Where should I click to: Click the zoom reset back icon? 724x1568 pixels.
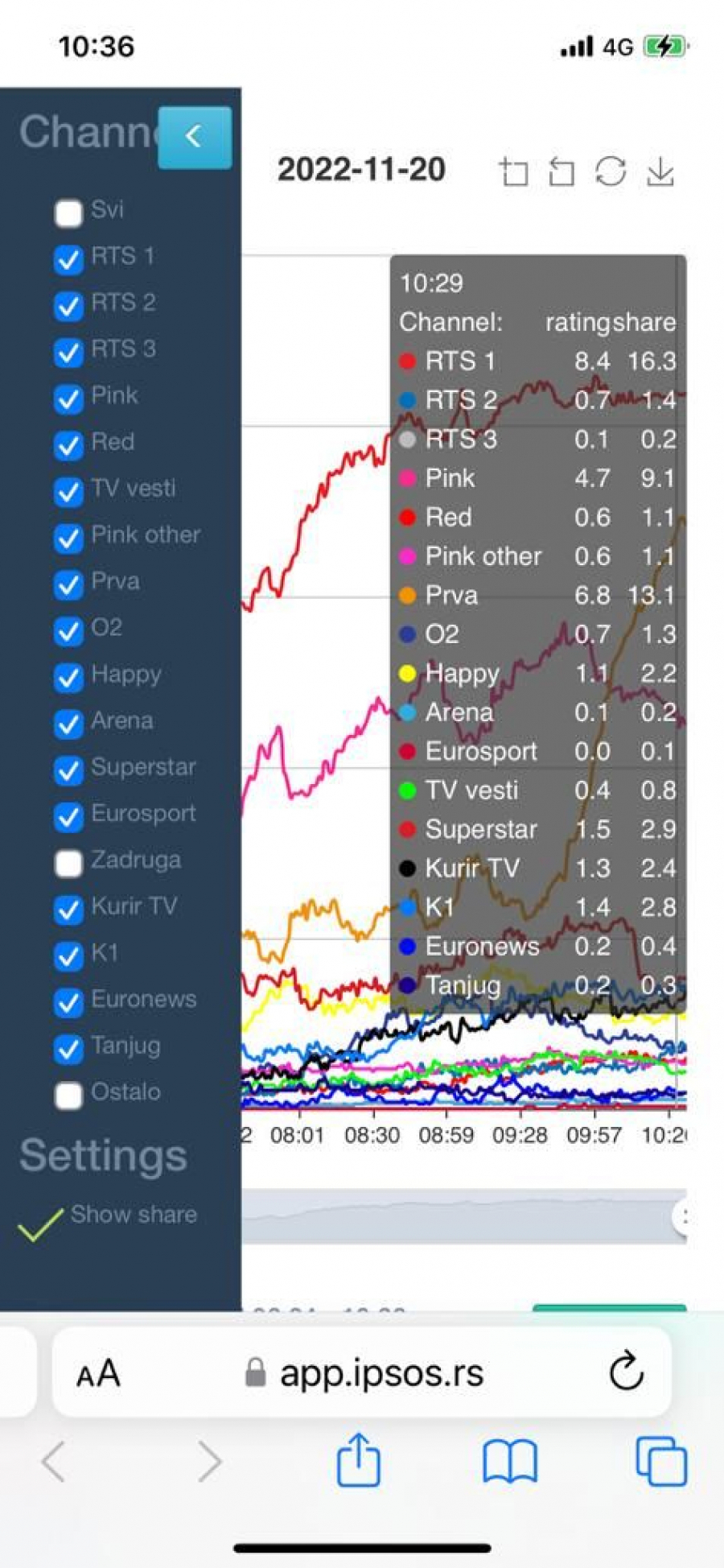[x=562, y=171]
